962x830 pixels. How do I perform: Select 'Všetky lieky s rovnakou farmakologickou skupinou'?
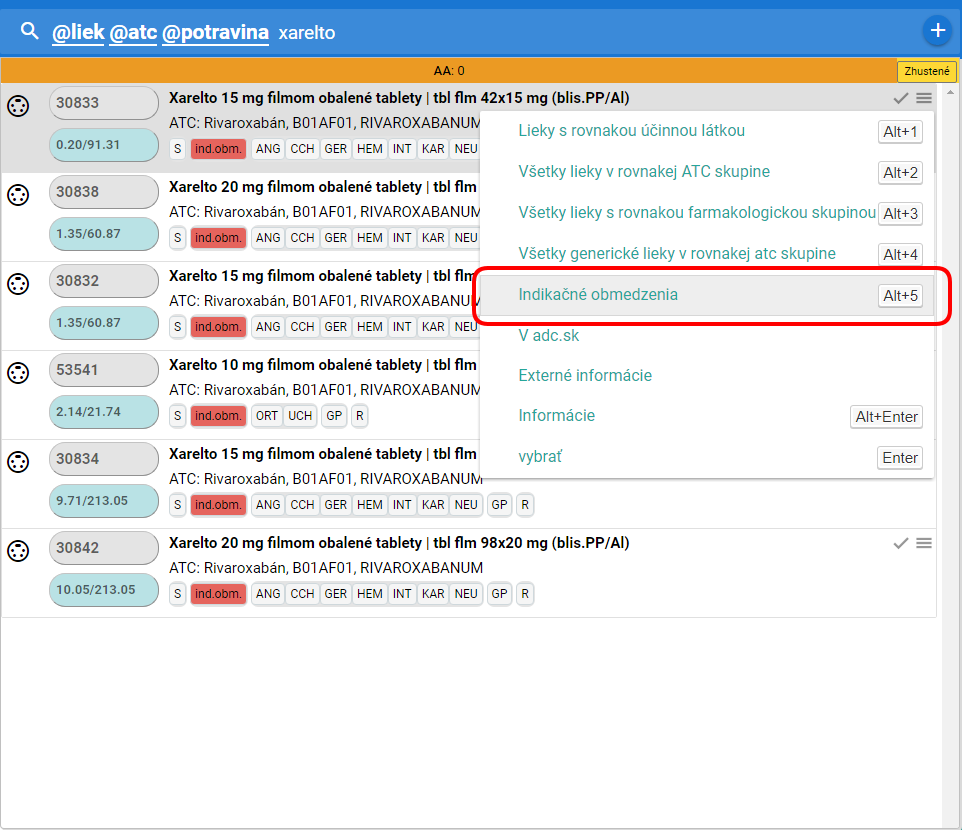[707, 213]
